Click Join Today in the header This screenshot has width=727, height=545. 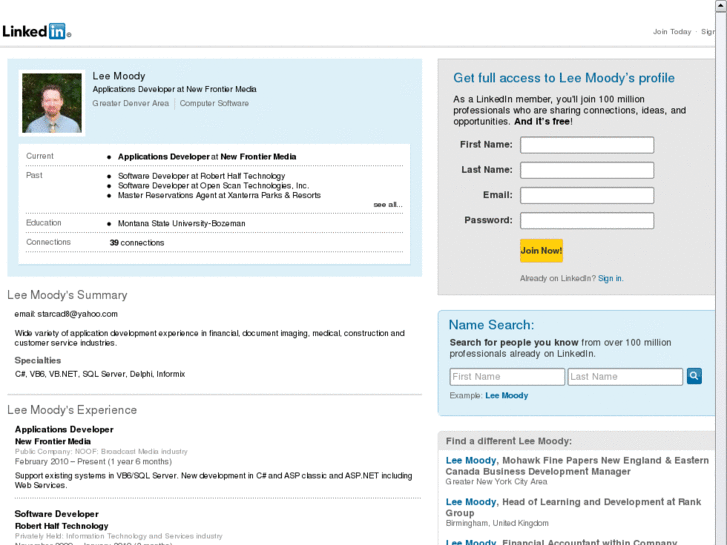point(672,32)
